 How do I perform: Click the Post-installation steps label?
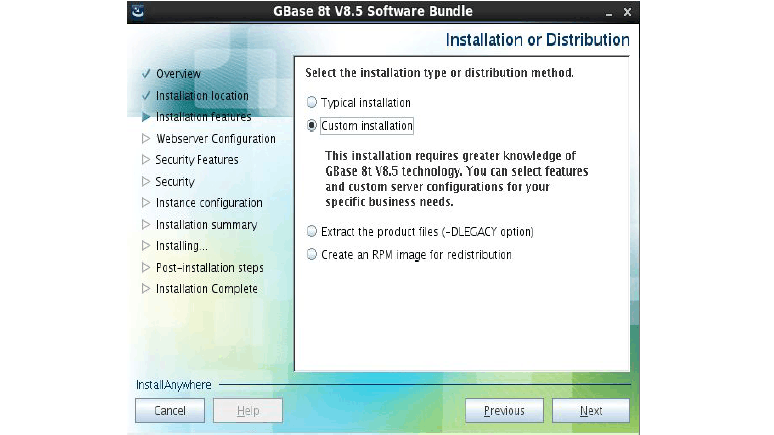pos(210,268)
